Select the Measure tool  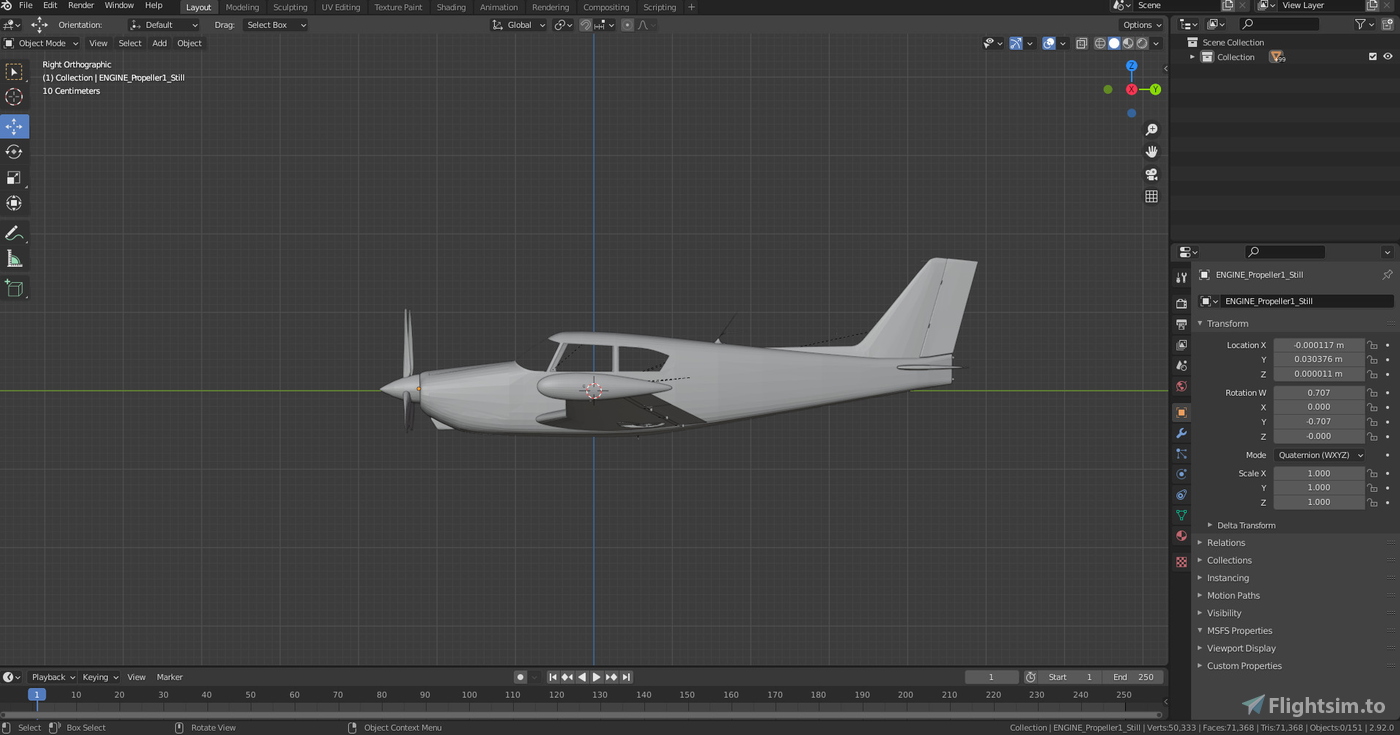click(x=14, y=259)
